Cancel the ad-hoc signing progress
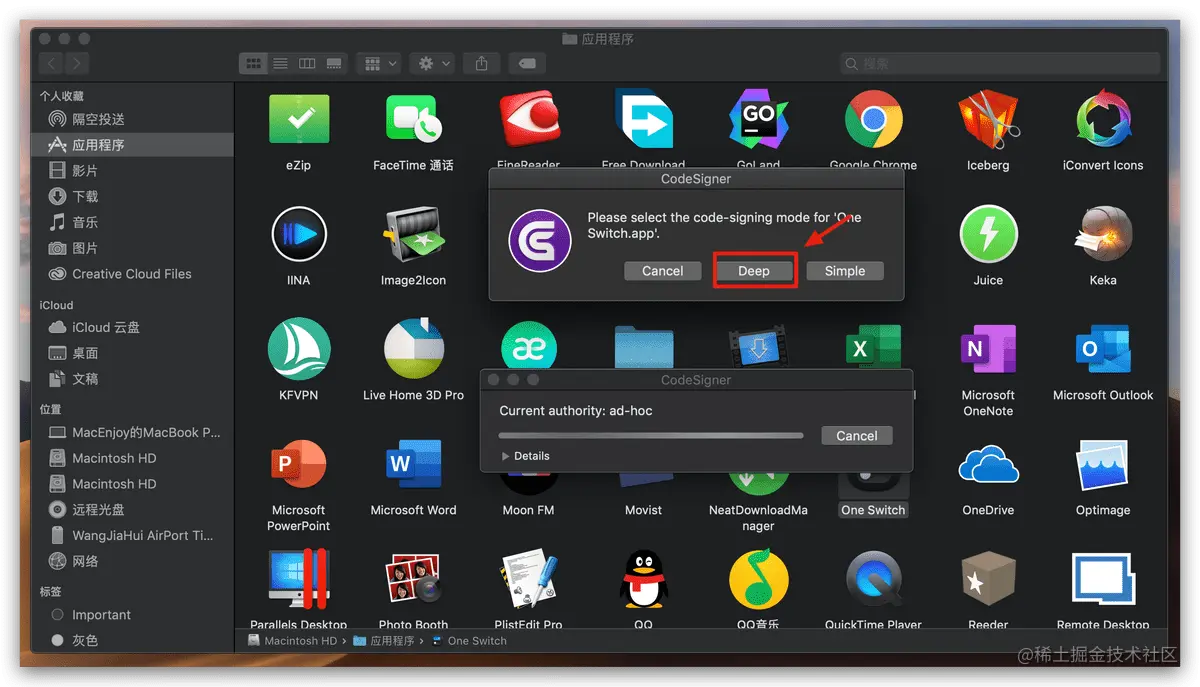 pyautogui.click(x=856, y=436)
